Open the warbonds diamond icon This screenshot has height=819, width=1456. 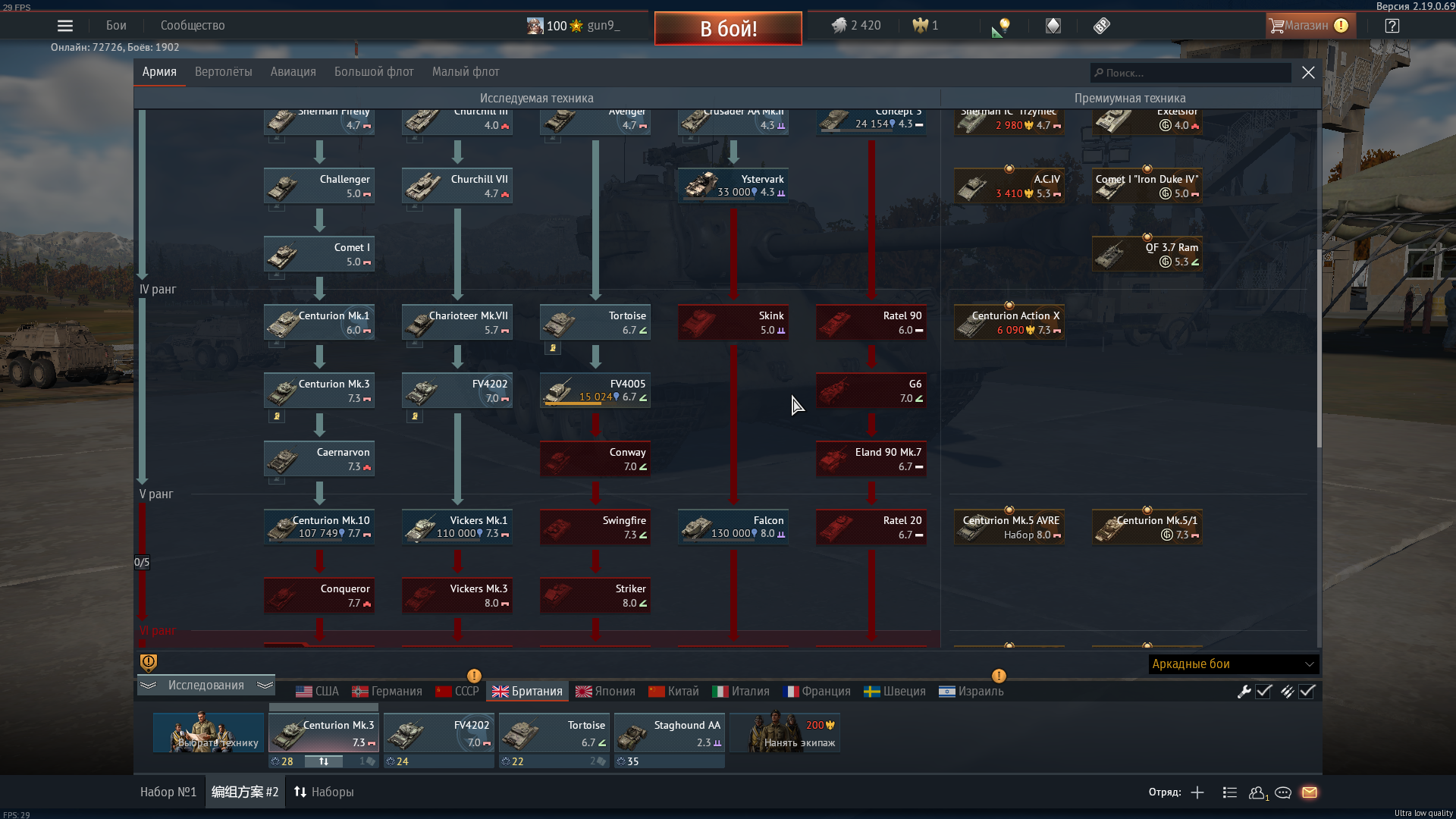click(1053, 26)
